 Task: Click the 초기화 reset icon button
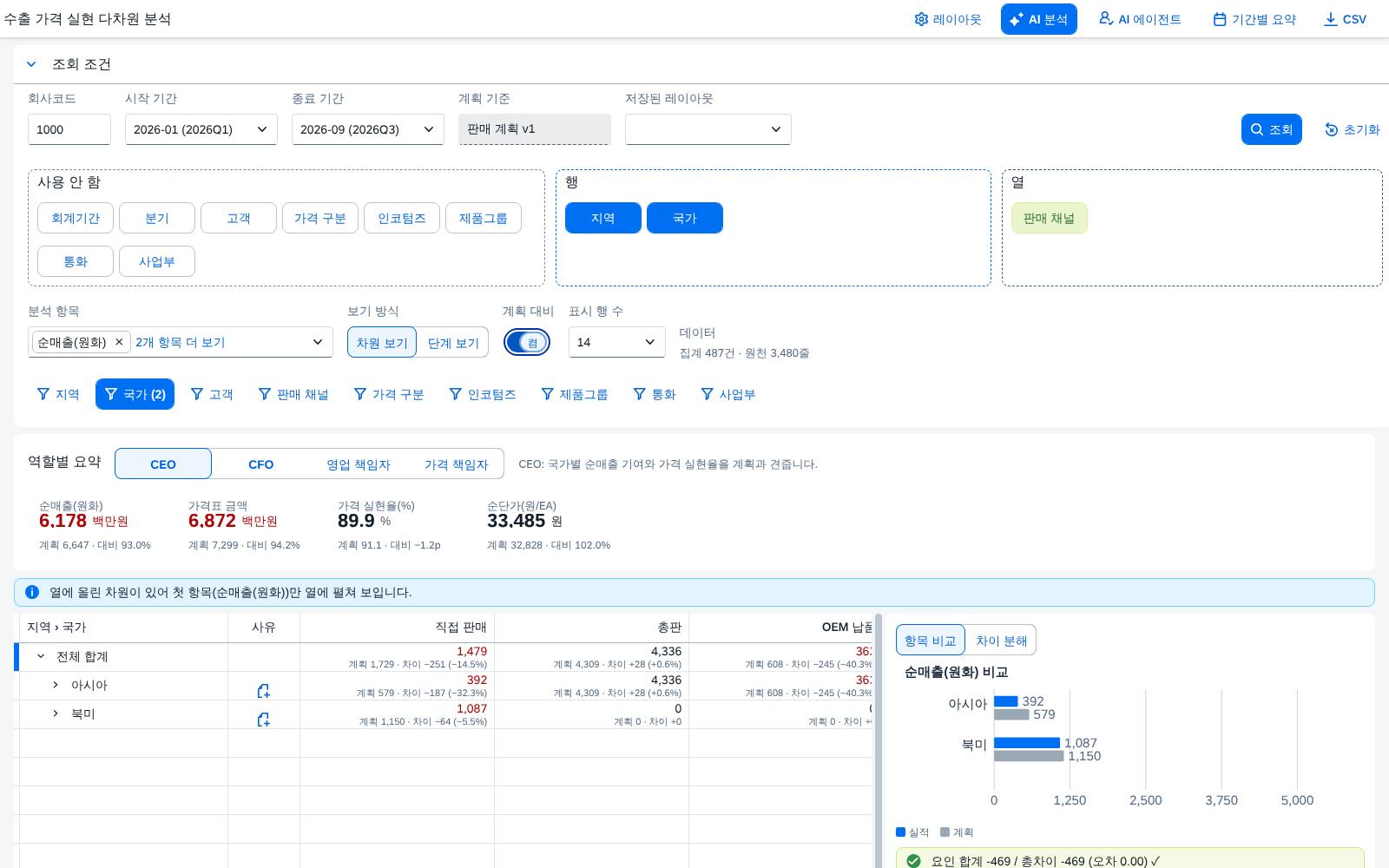click(1353, 129)
